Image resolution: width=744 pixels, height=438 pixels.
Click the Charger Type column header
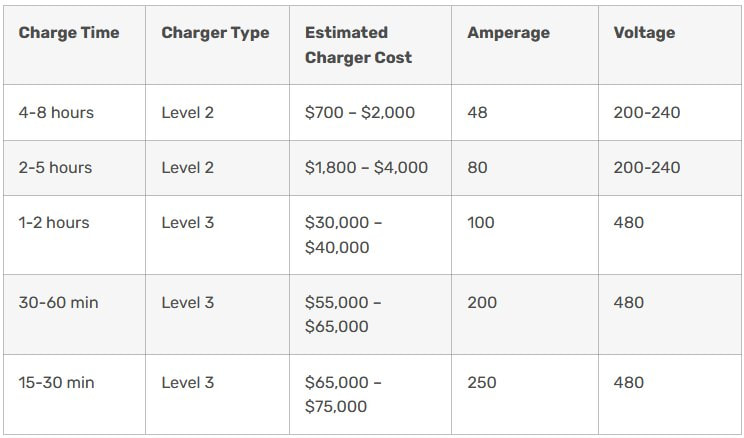coord(215,33)
